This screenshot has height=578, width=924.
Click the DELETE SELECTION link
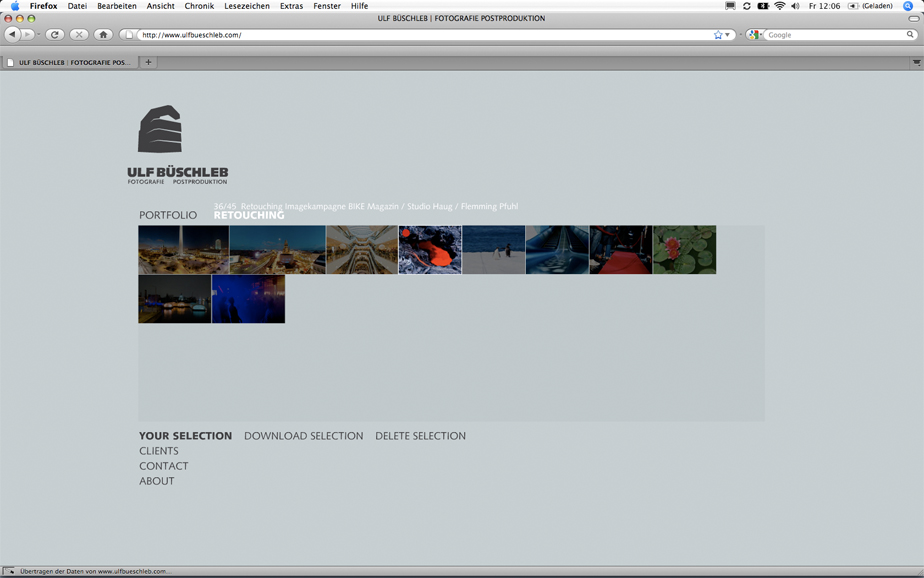pos(420,436)
